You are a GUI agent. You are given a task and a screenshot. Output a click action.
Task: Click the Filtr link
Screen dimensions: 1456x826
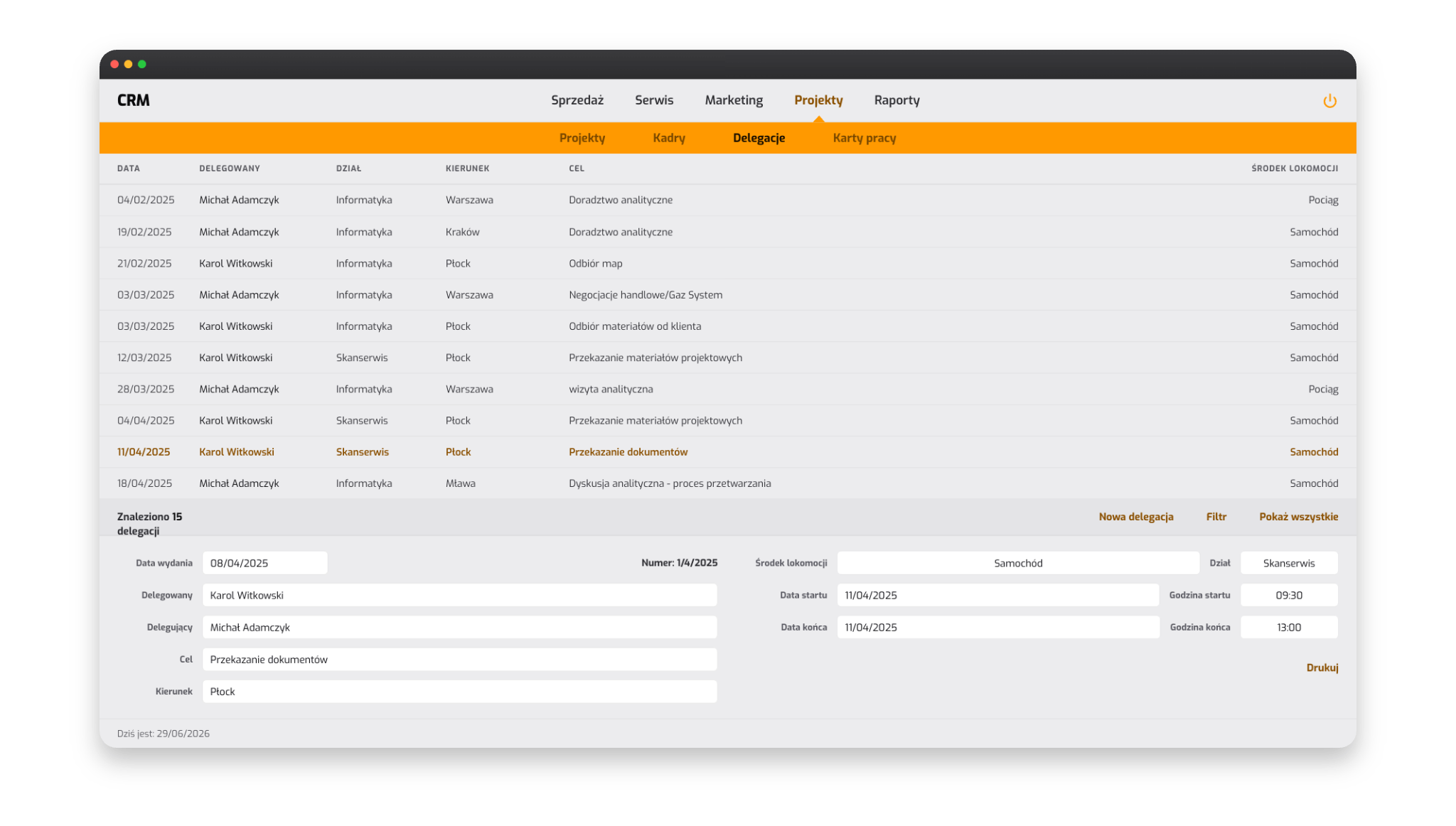click(x=1216, y=517)
